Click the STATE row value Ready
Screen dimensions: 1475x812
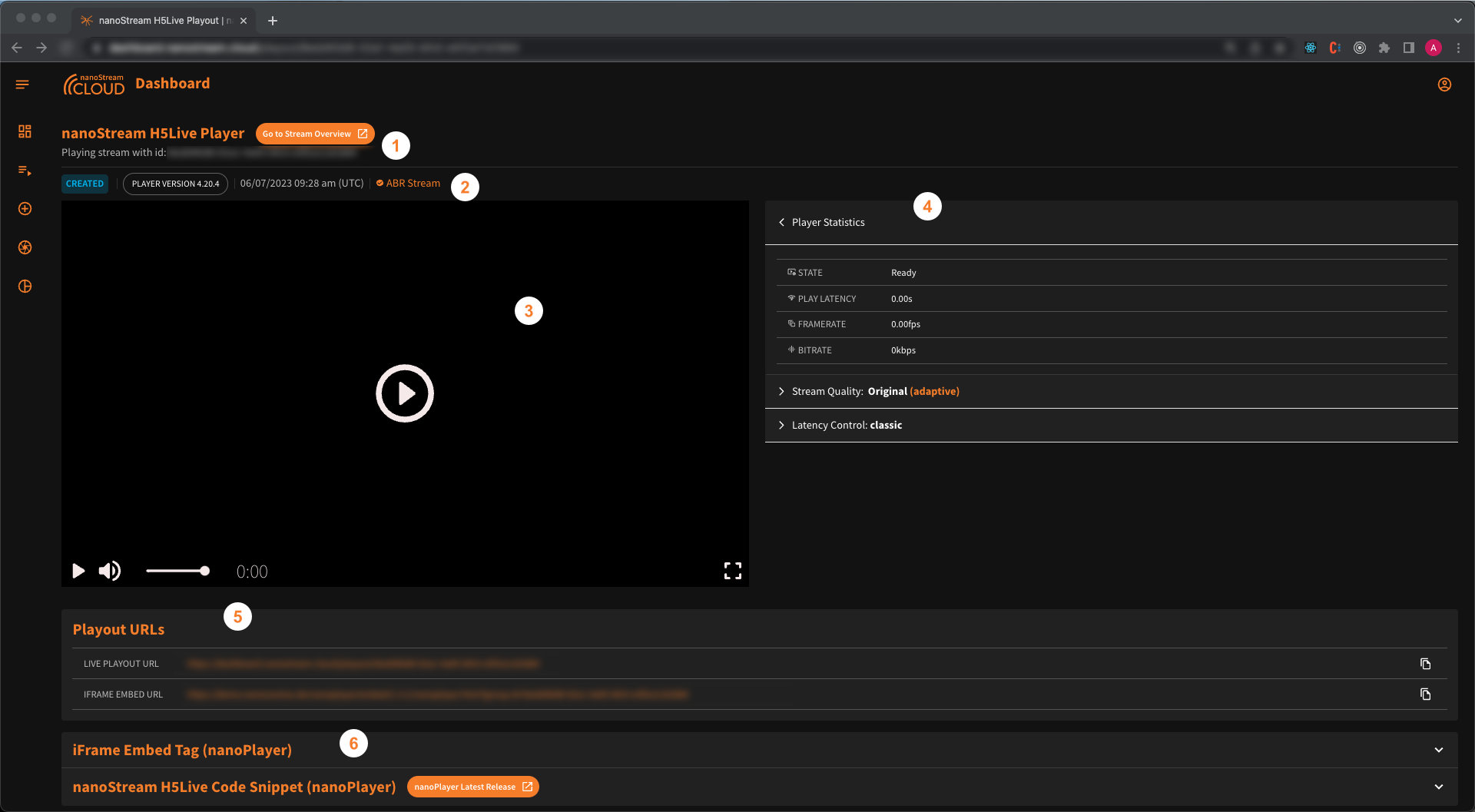pyautogui.click(x=903, y=273)
